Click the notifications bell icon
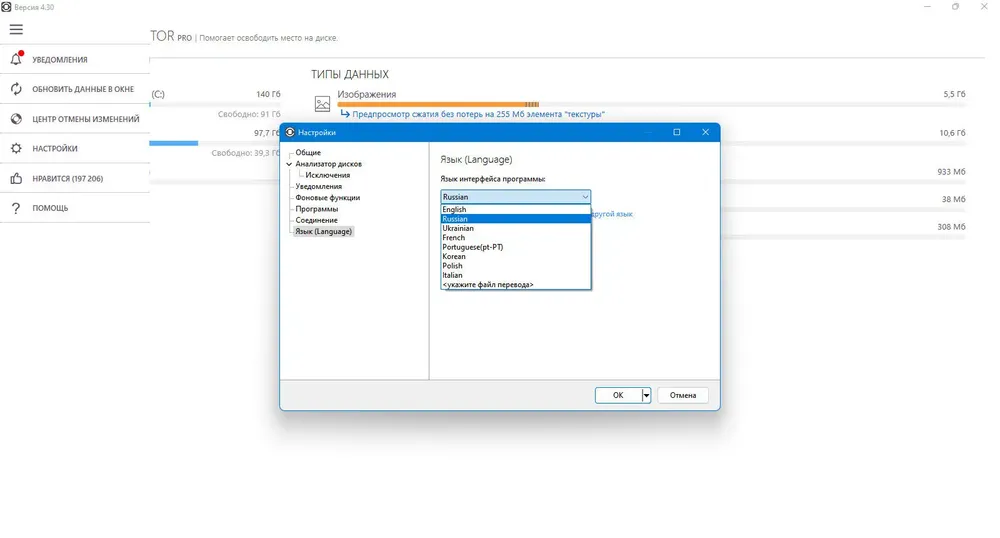This screenshot has height=538, width=1000. [17, 59]
